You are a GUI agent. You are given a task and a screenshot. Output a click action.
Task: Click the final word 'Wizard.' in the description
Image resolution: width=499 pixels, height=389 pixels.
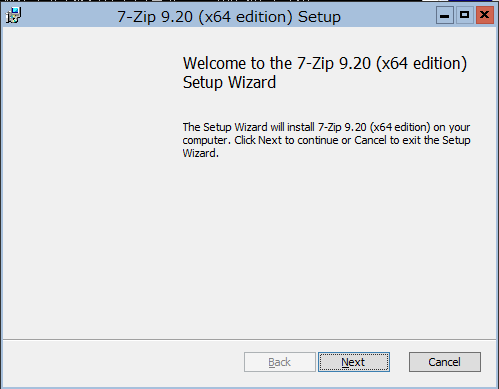pyautogui.click(x=201, y=153)
